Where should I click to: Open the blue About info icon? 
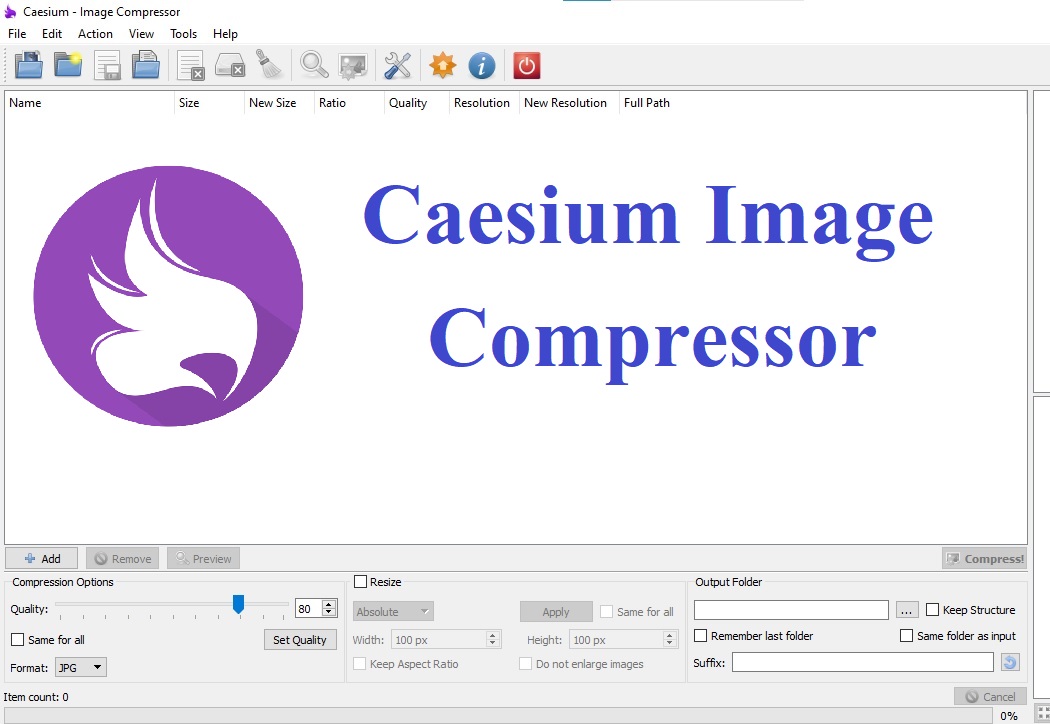pyautogui.click(x=482, y=65)
